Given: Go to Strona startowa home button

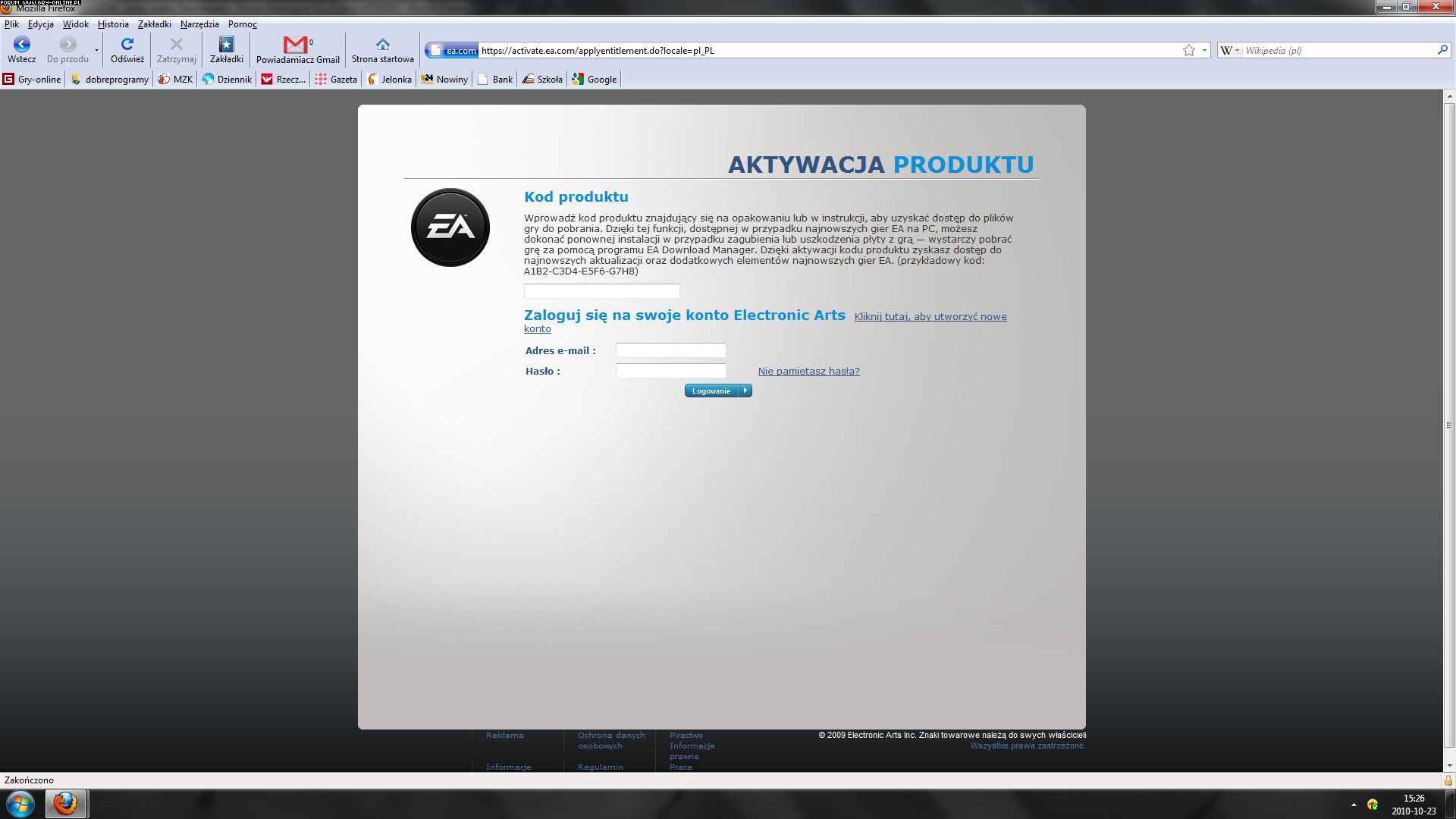Looking at the screenshot, I should pos(382,50).
